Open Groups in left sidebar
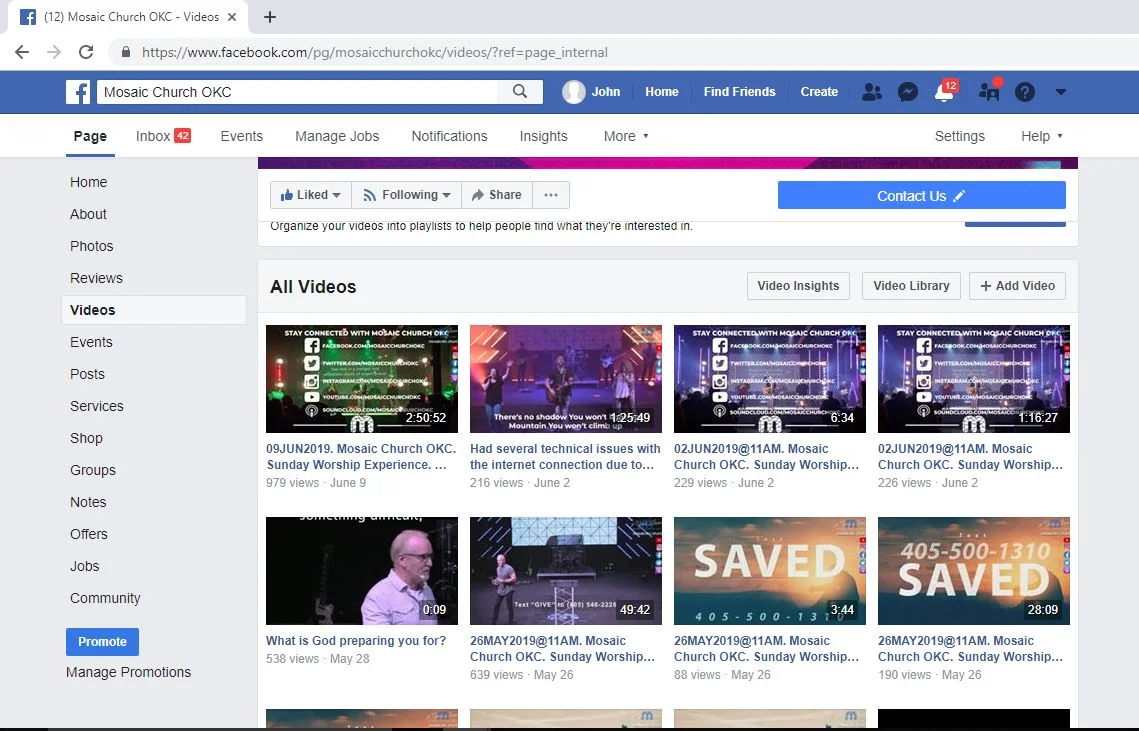The height and width of the screenshot is (731, 1139). [92, 470]
